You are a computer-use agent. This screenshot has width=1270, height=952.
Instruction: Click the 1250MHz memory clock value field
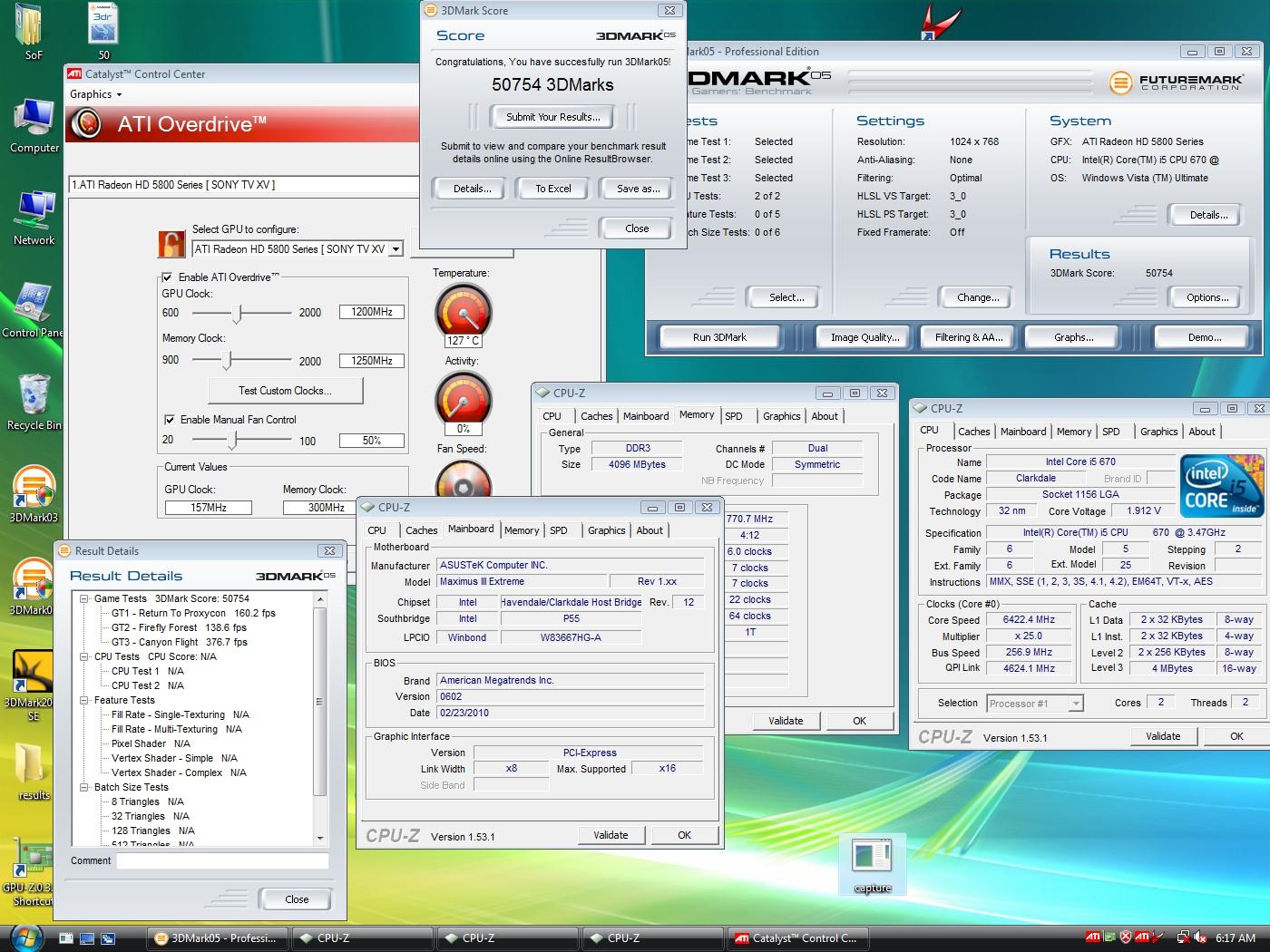(371, 361)
